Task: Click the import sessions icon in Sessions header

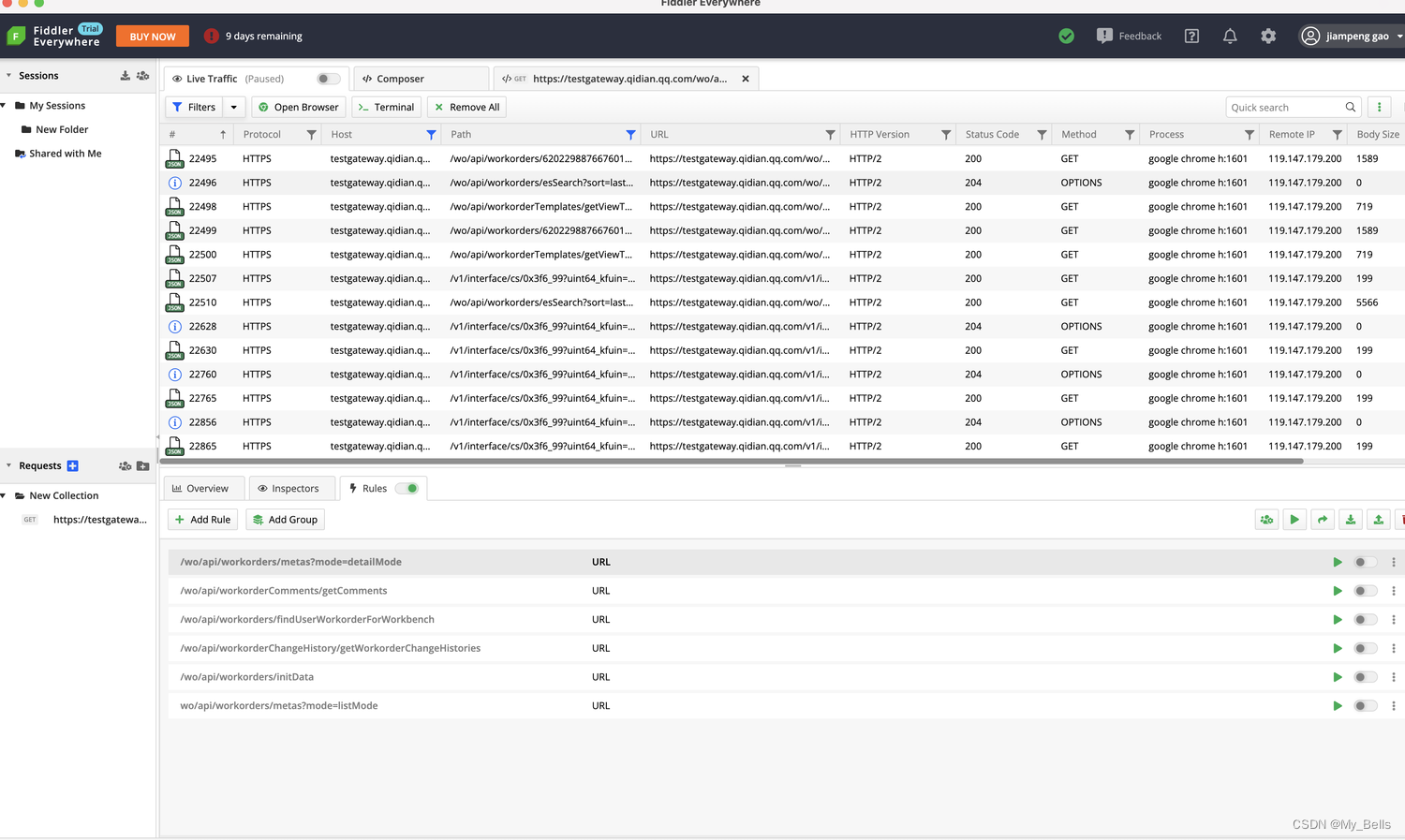Action: (126, 76)
